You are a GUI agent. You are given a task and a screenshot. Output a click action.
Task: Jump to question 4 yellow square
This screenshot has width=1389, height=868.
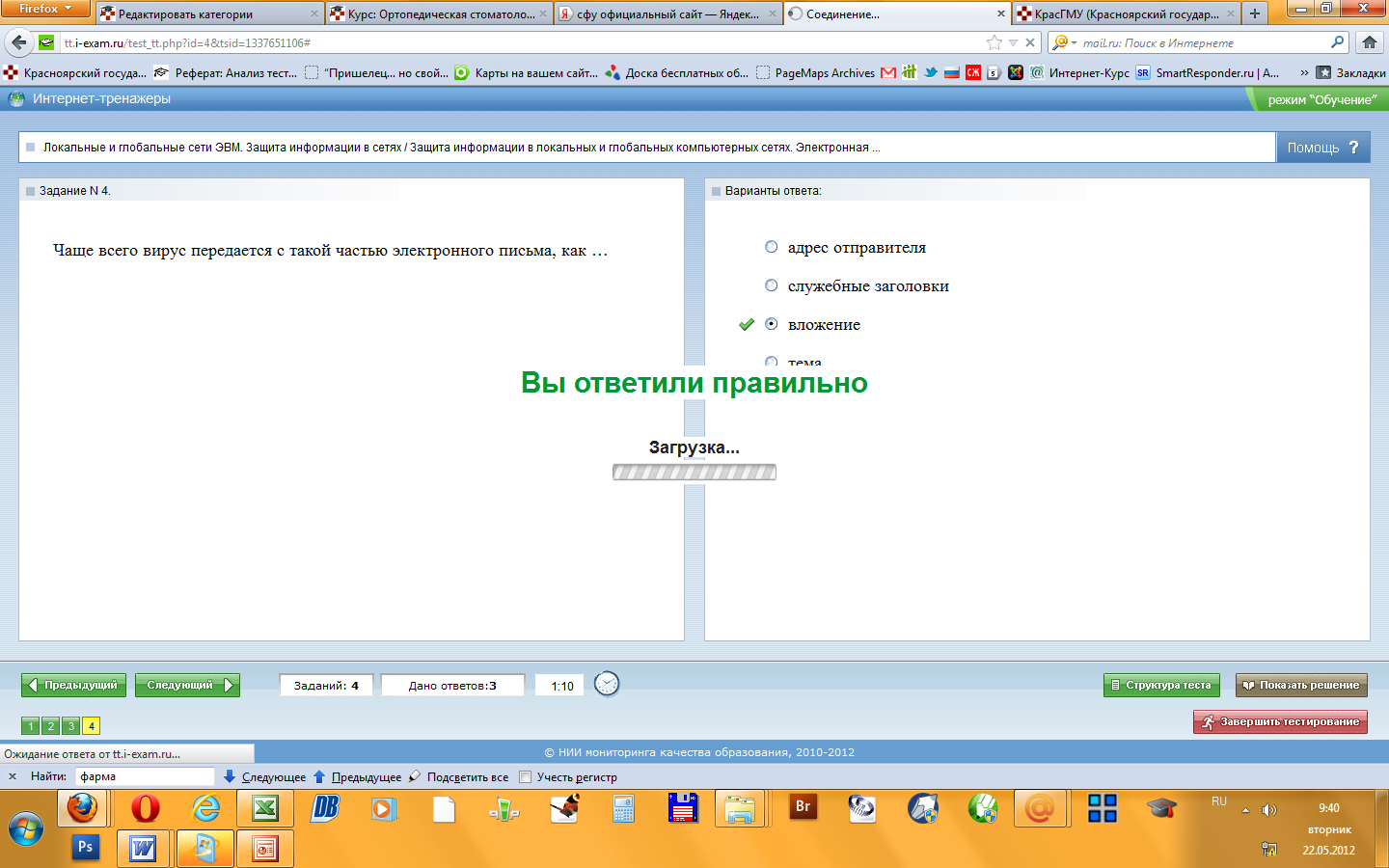(92, 726)
